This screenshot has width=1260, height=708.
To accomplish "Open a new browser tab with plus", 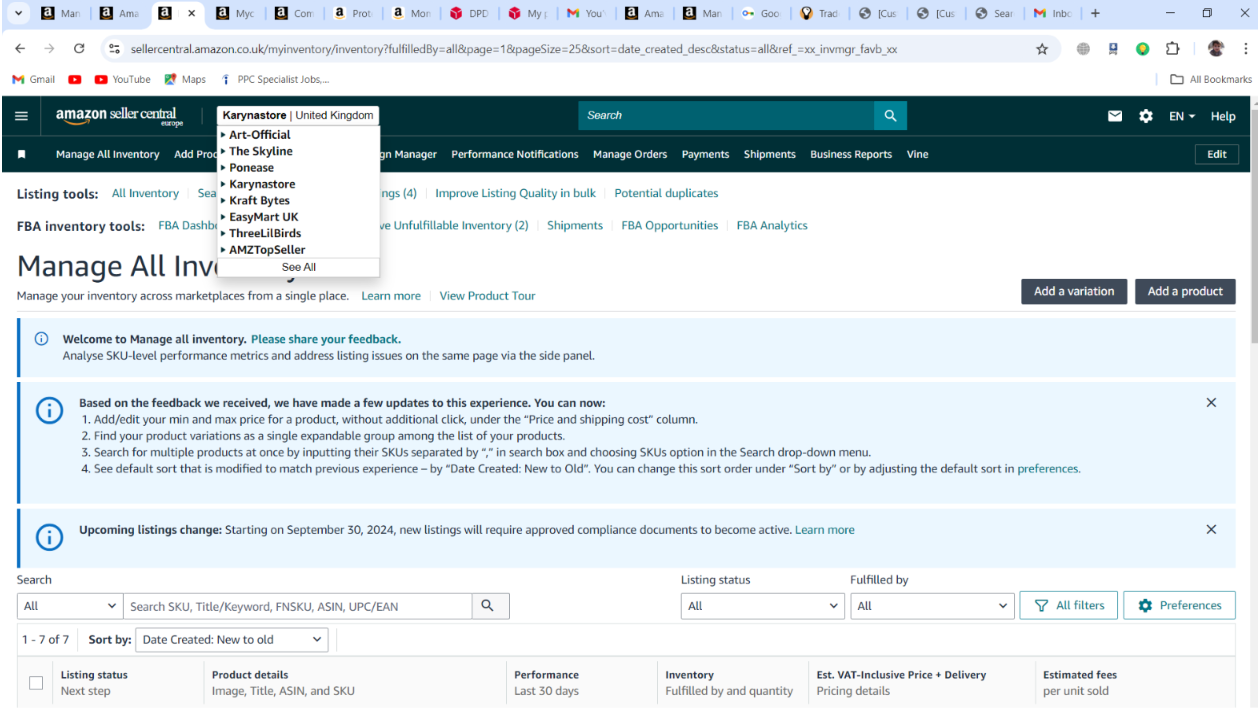I will 1095,13.
